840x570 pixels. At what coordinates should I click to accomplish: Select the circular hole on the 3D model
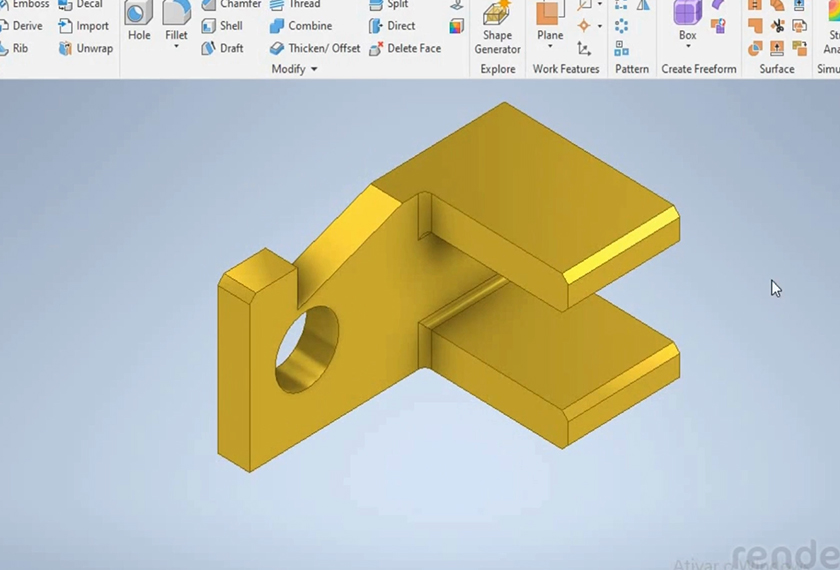pyautogui.click(x=305, y=347)
